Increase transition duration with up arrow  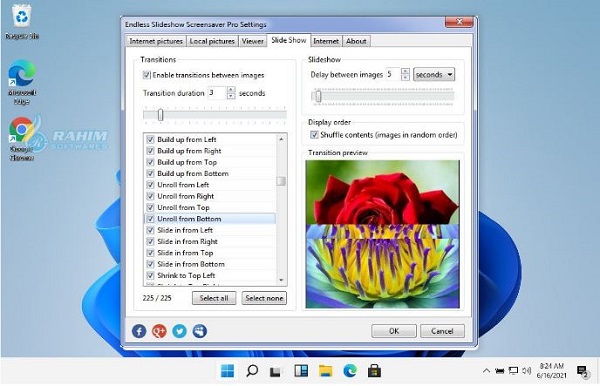pos(231,90)
